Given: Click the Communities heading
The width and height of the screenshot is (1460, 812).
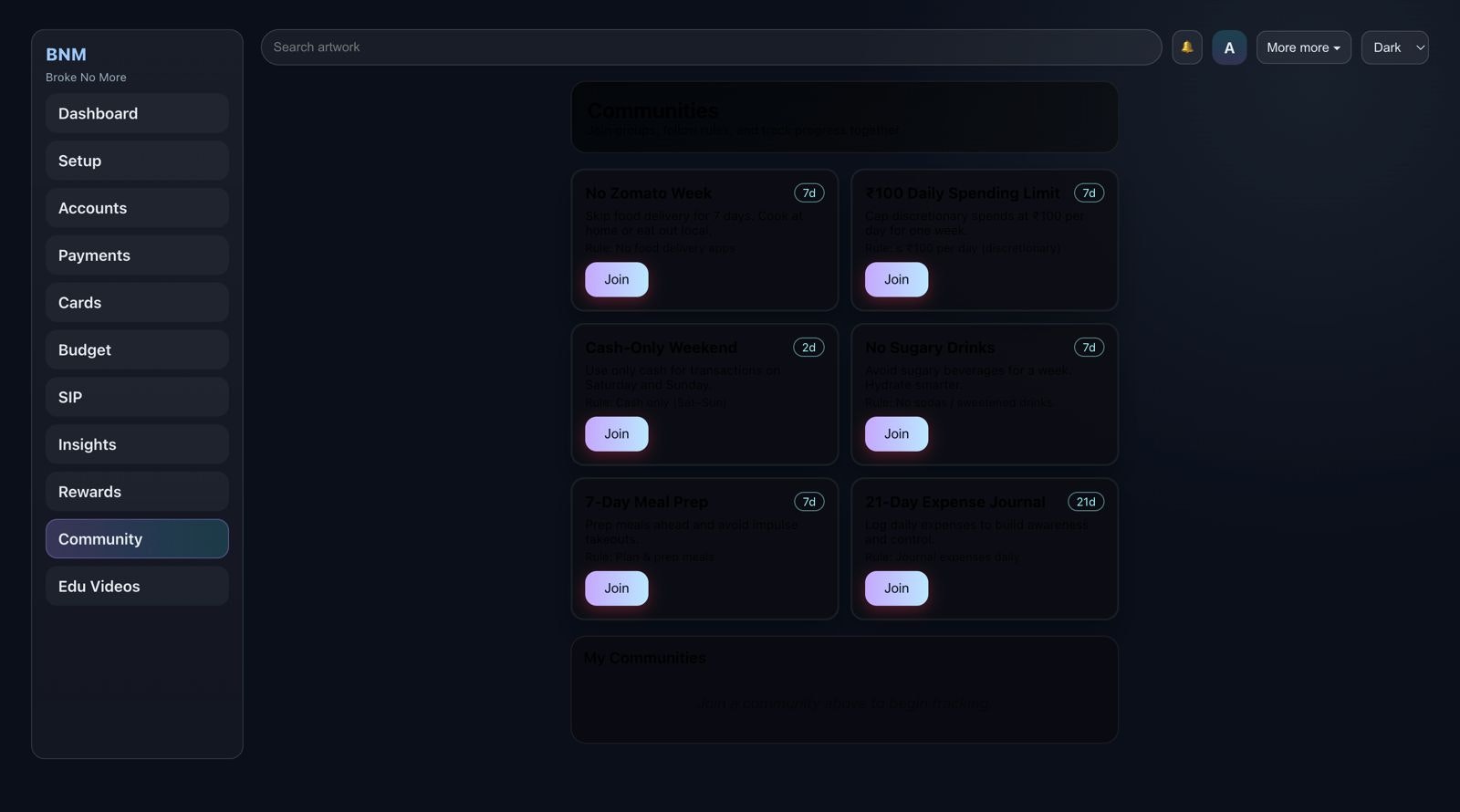Looking at the screenshot, I should [x=652, y=111].
